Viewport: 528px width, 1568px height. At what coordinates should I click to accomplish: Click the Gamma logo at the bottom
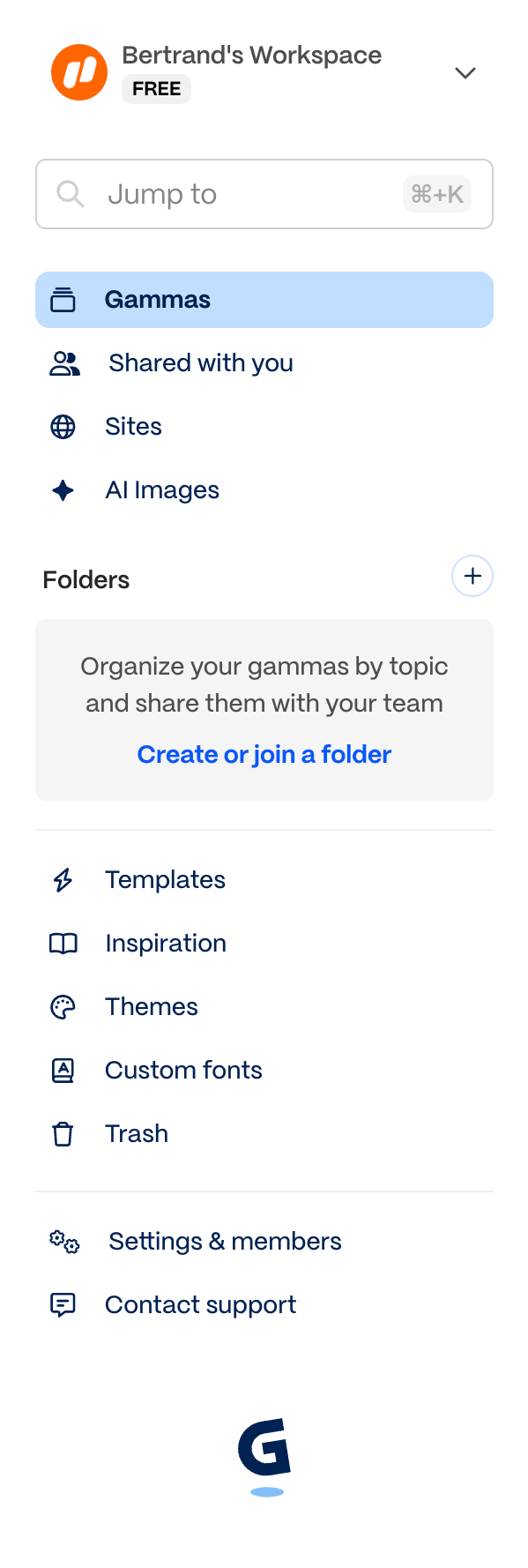pyautogui.click(x=264, y=1453)
